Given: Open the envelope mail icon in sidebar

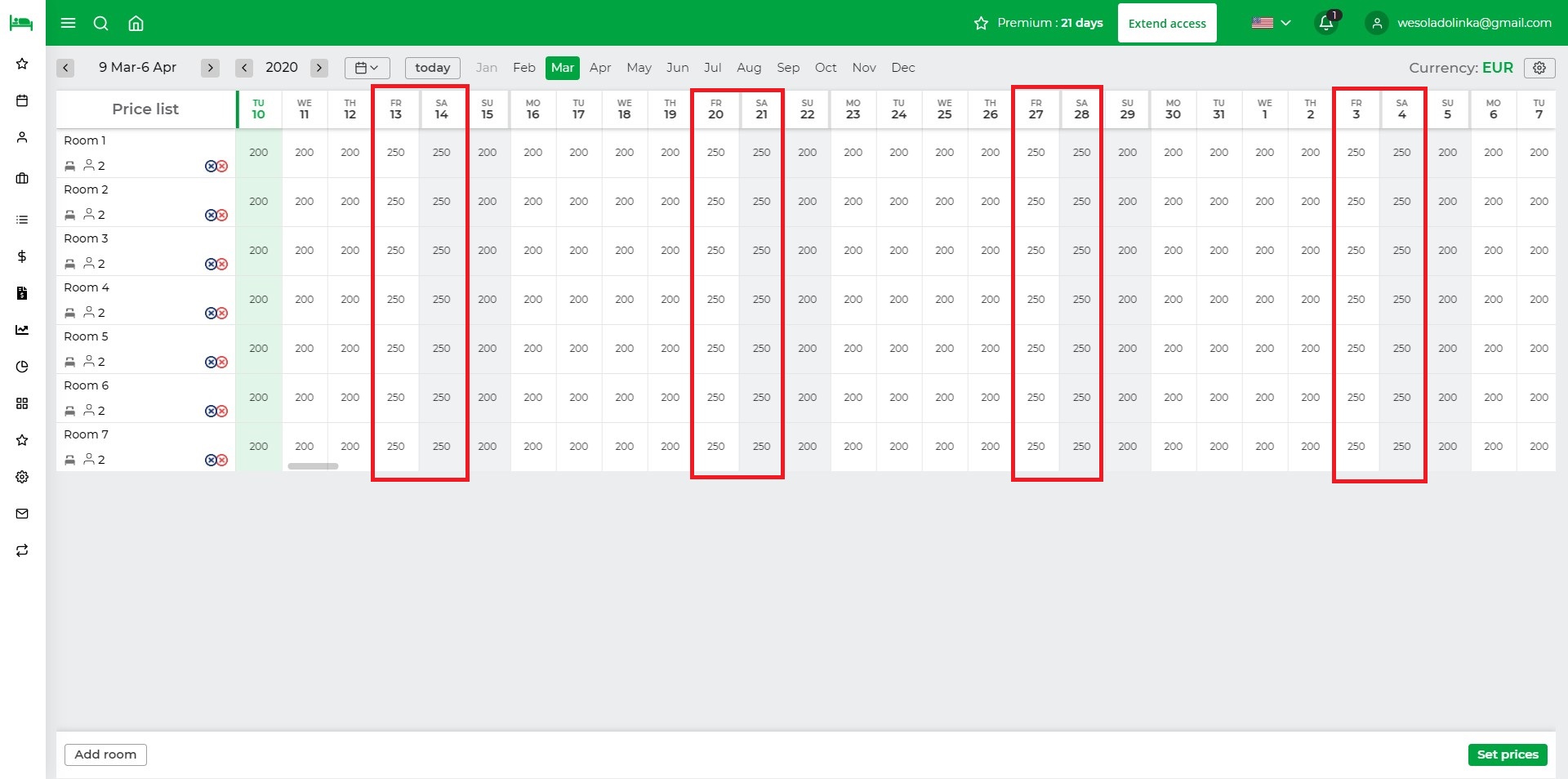Looking at the screenshot, I should pos(22,514).
